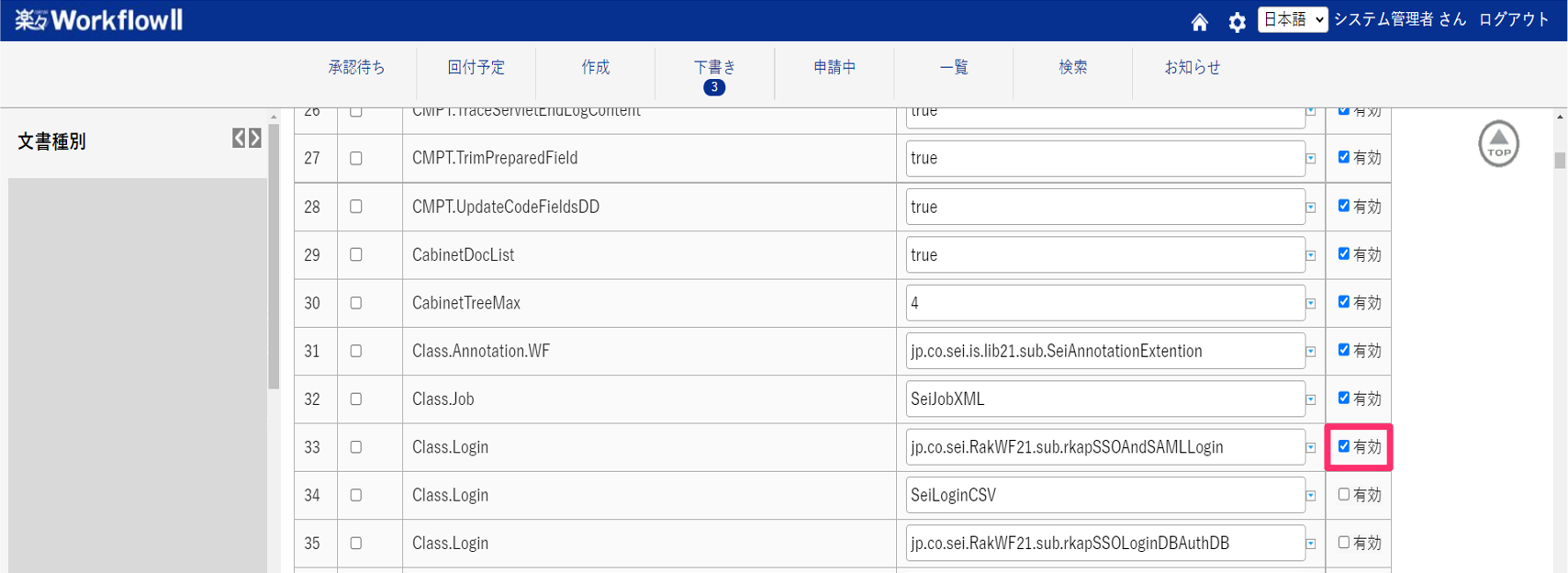This screenshot has width=1568, height=573.
Task: Toggle 有効 for row 29 CabinetDocList
Action: [1344, 253]
